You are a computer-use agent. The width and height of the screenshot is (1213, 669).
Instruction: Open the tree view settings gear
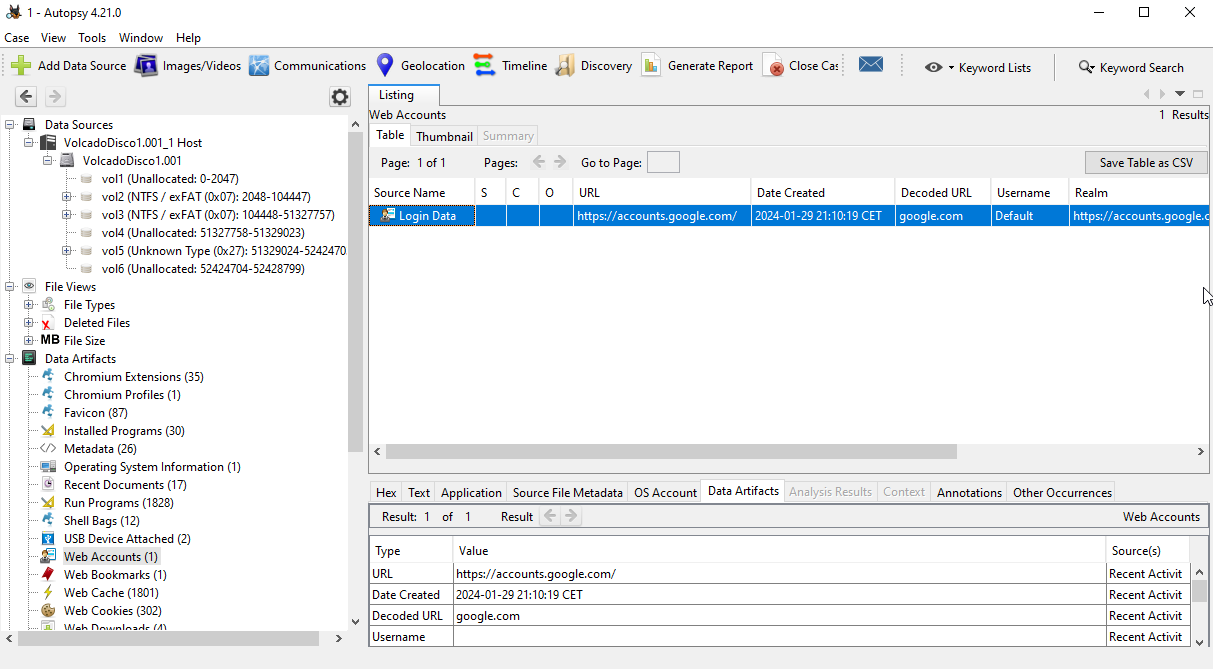point(340,97)
